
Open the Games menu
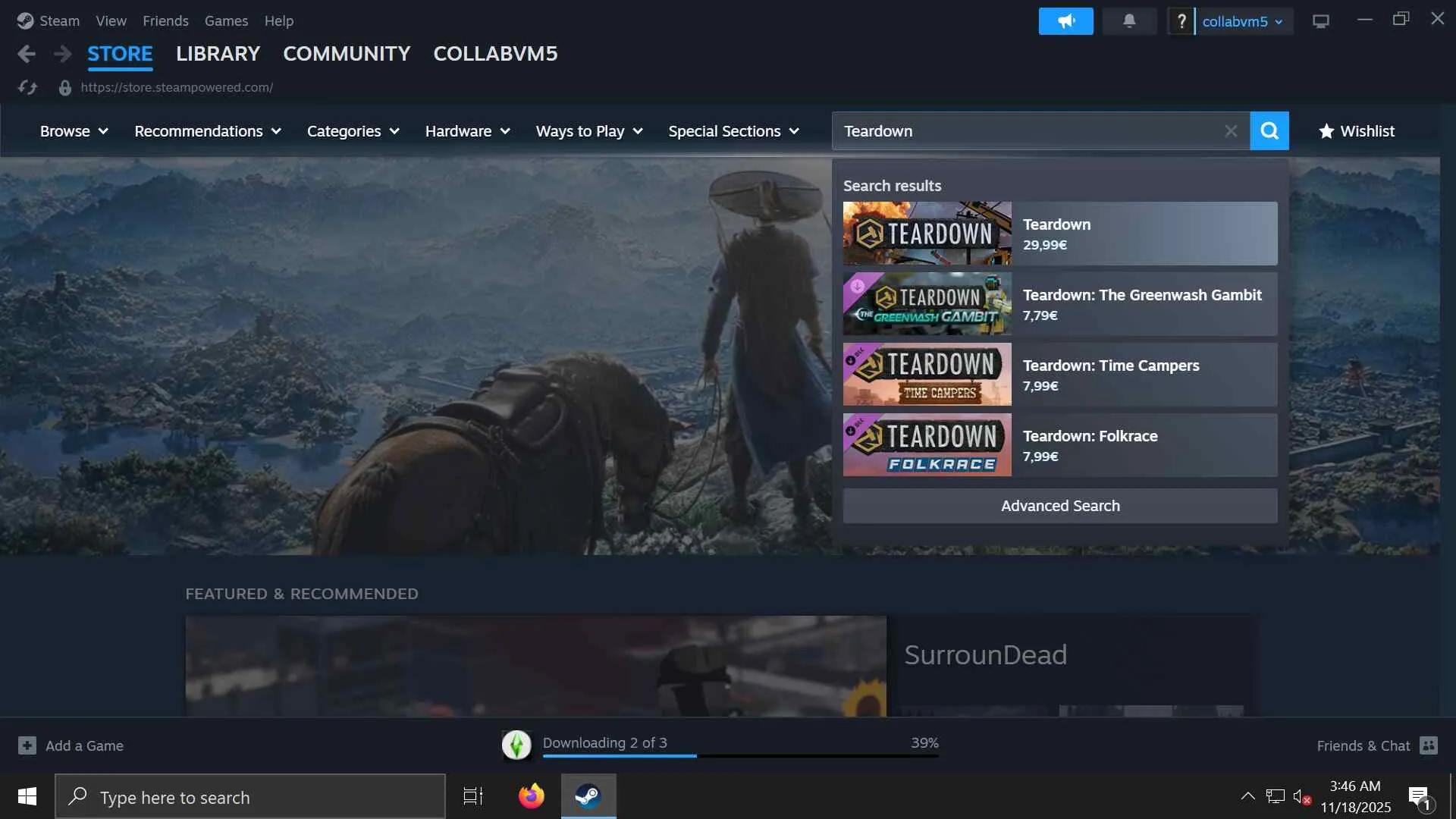click(226, 21)
